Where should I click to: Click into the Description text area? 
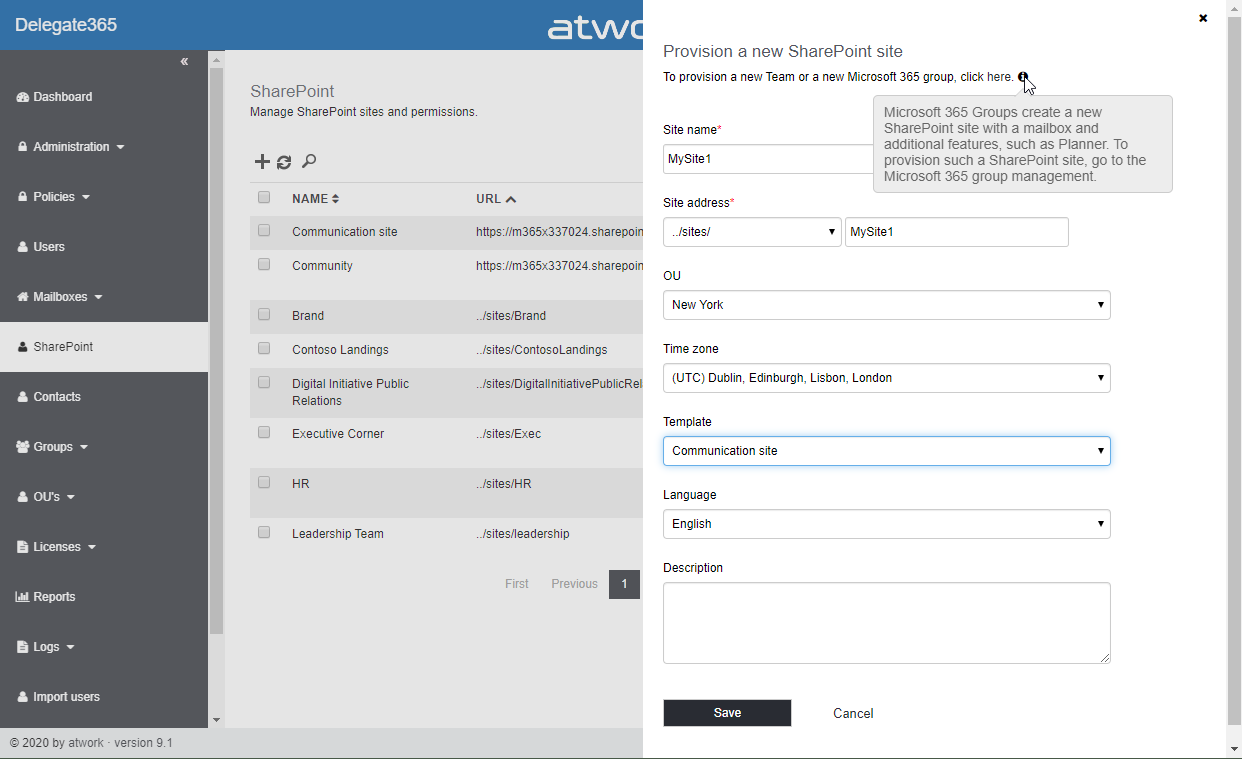click(886, 622)
